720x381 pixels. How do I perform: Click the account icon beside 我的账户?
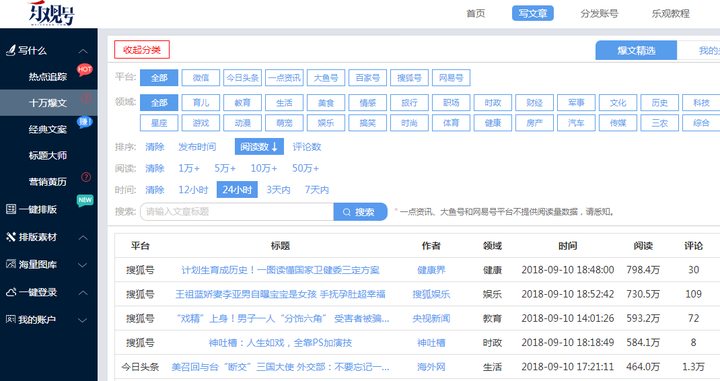tap(11, 319)
